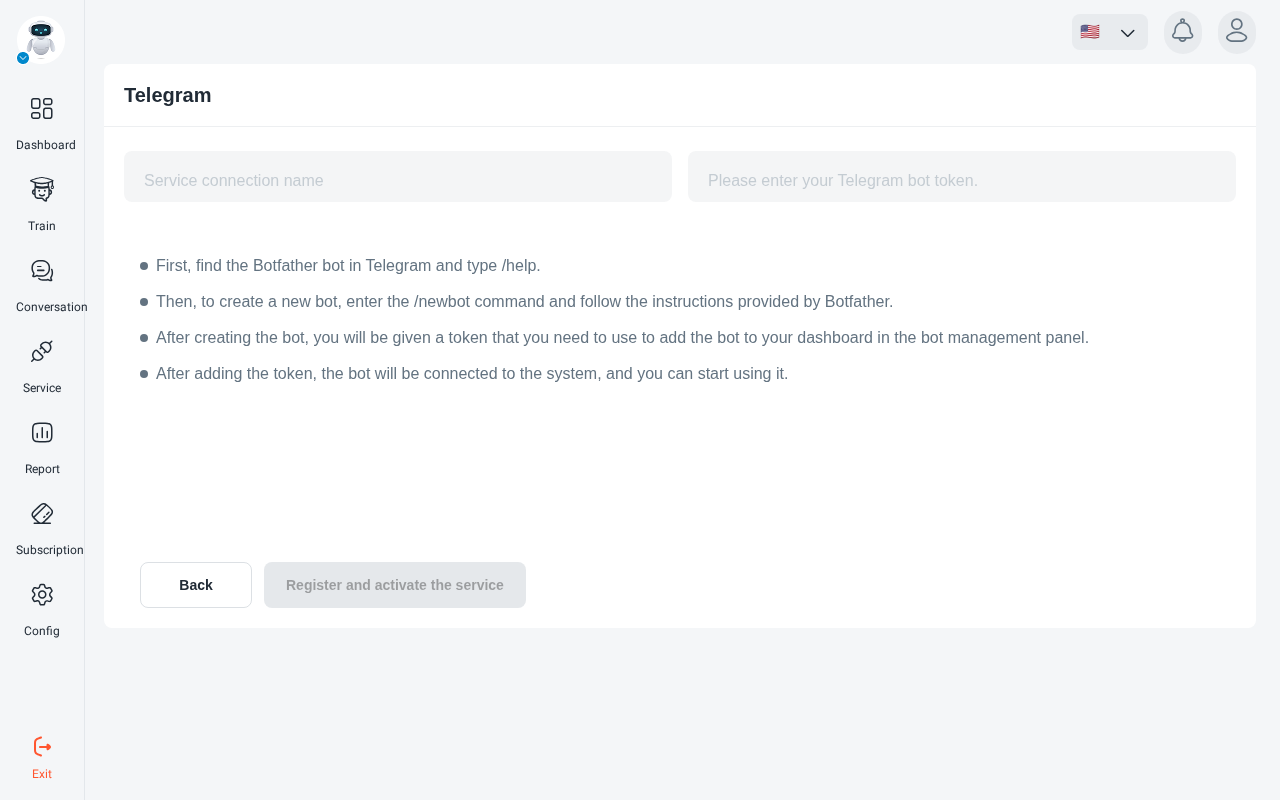Click the Back button
The image size is (1280, 800).
click(x=196, y=585)
